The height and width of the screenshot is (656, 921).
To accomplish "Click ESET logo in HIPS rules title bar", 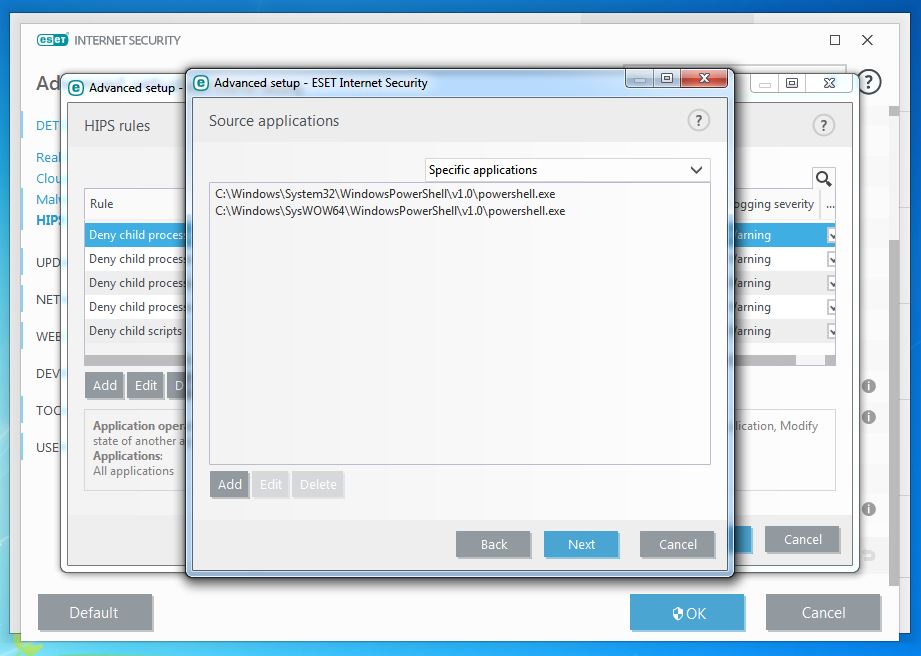I will 76,88.
